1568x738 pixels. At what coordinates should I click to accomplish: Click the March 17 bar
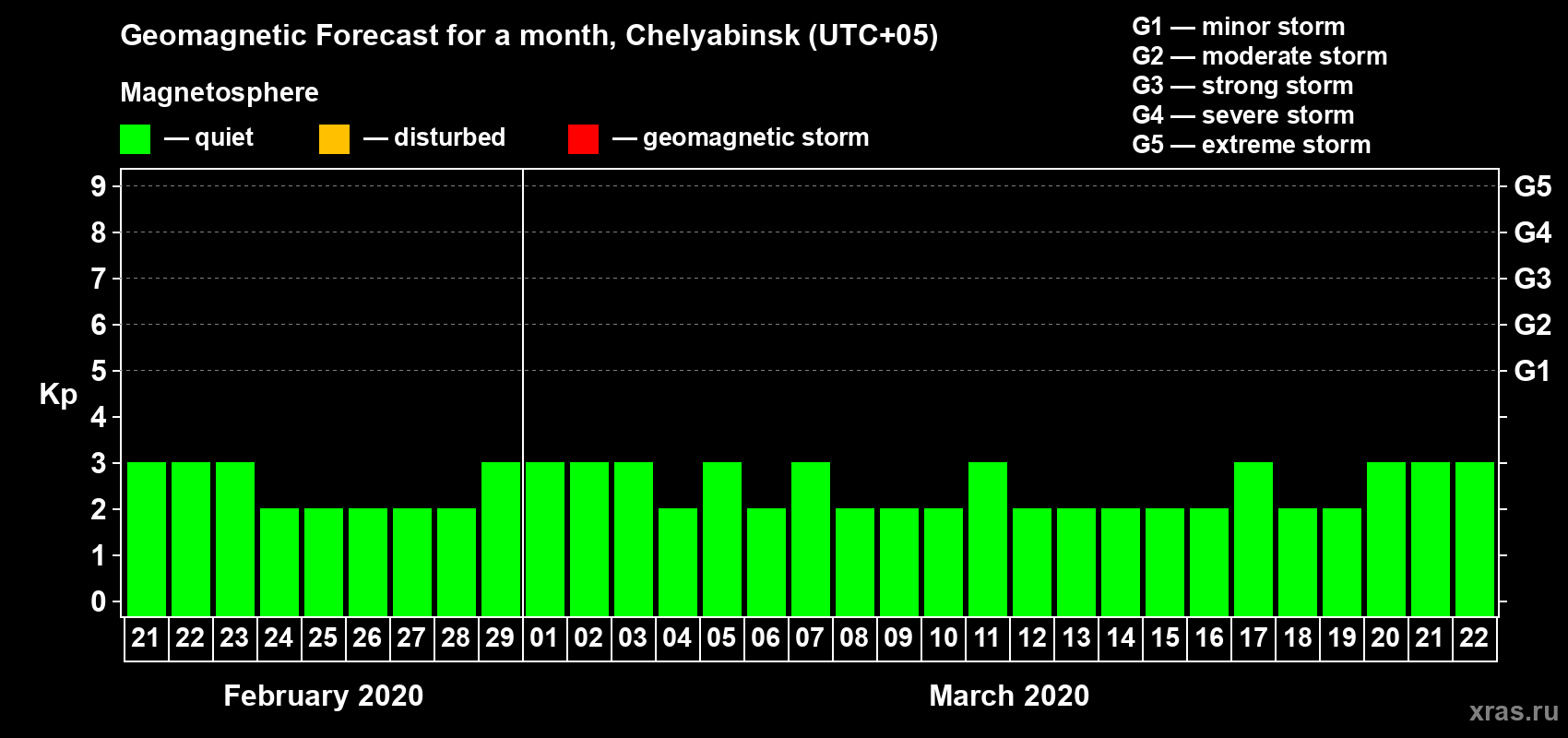[x=1253, y=539]
